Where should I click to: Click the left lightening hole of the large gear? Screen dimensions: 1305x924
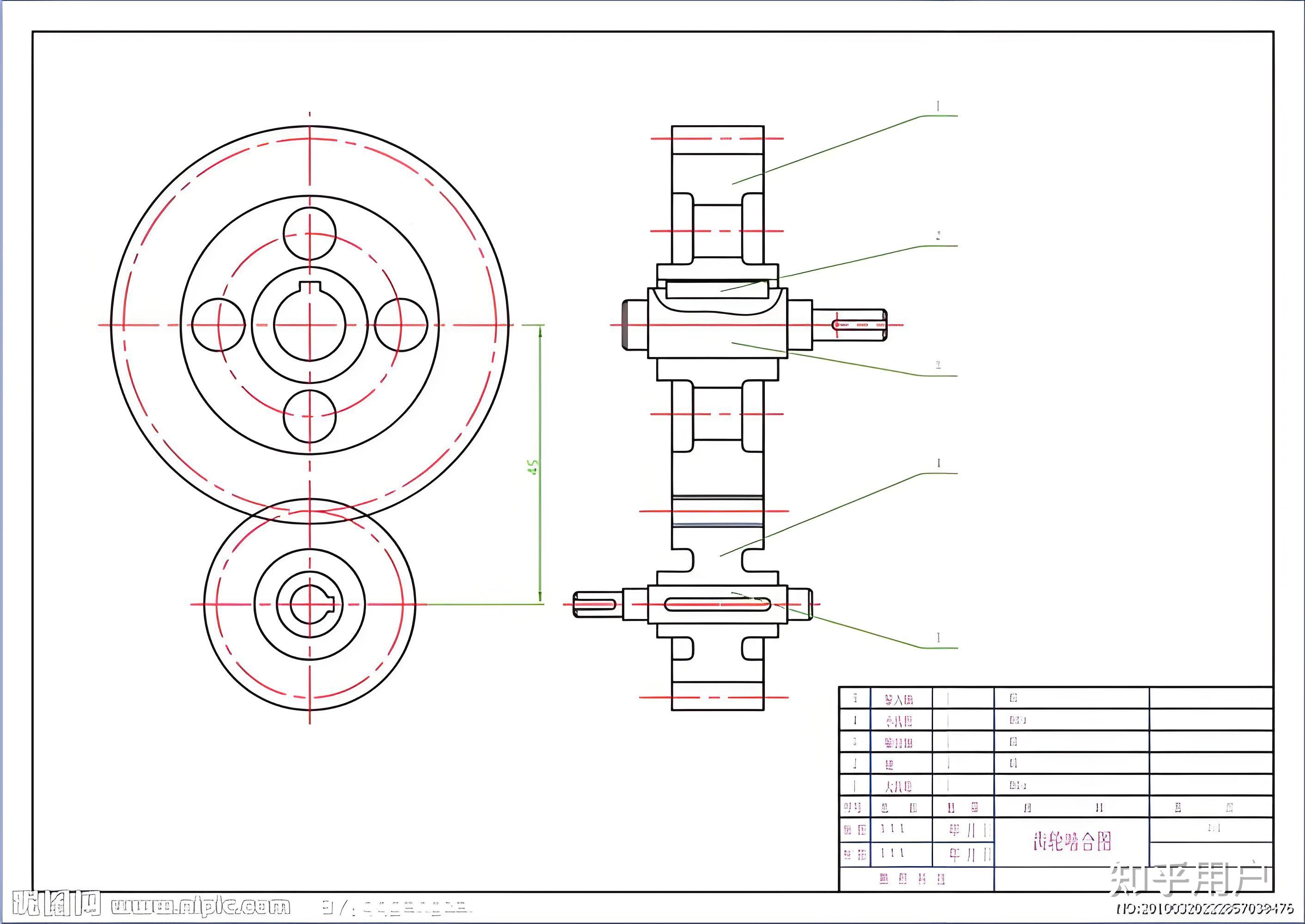218,325
